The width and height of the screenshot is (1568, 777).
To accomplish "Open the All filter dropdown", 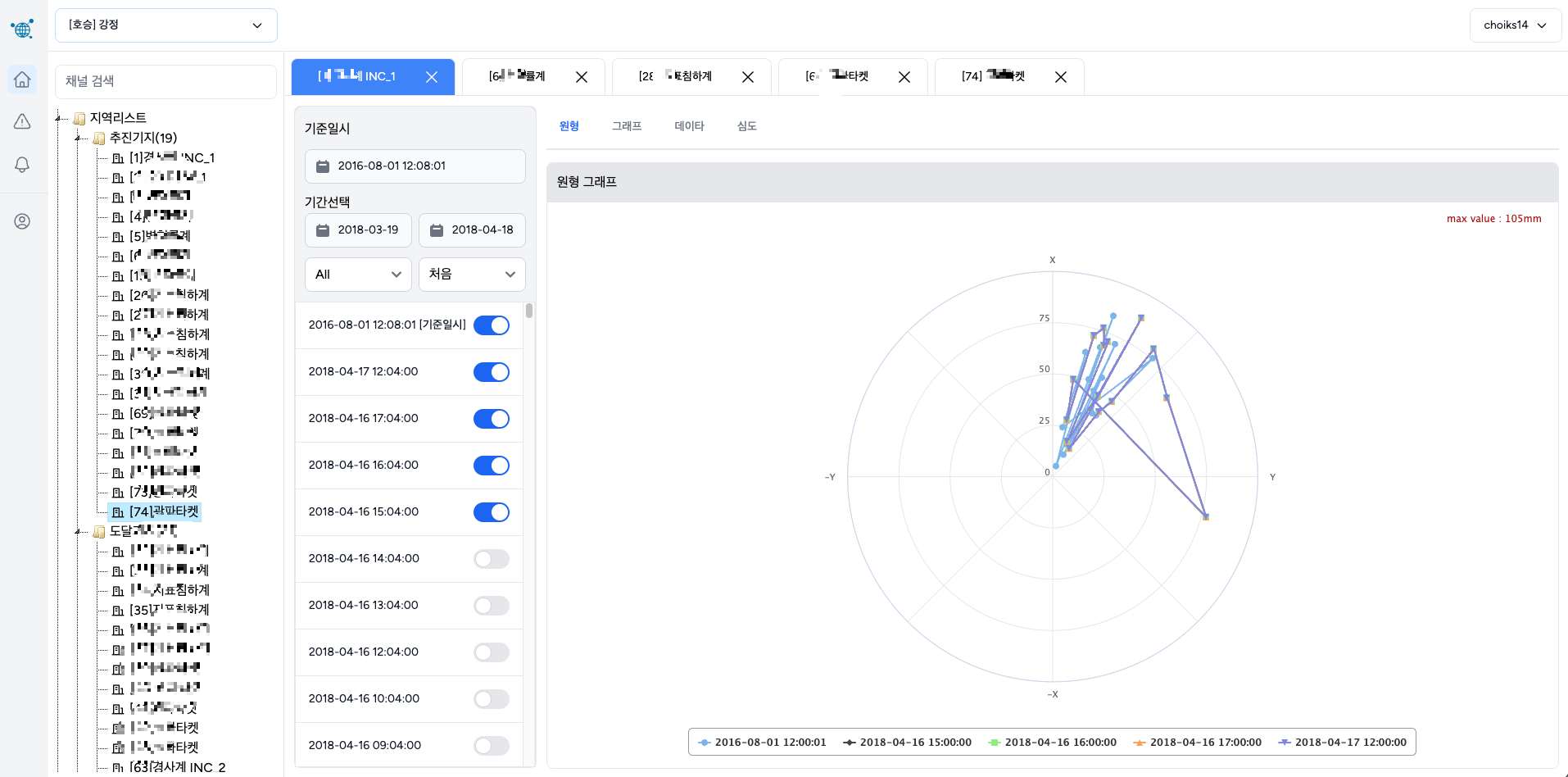I will [358, 275].
